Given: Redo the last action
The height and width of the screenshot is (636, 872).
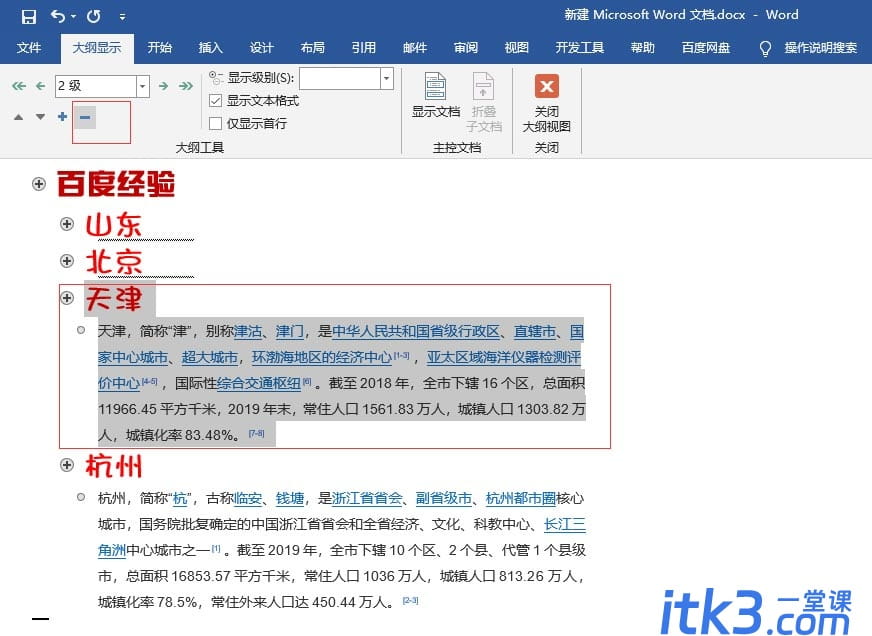Looking at the screenshot, I should (93, 16).
